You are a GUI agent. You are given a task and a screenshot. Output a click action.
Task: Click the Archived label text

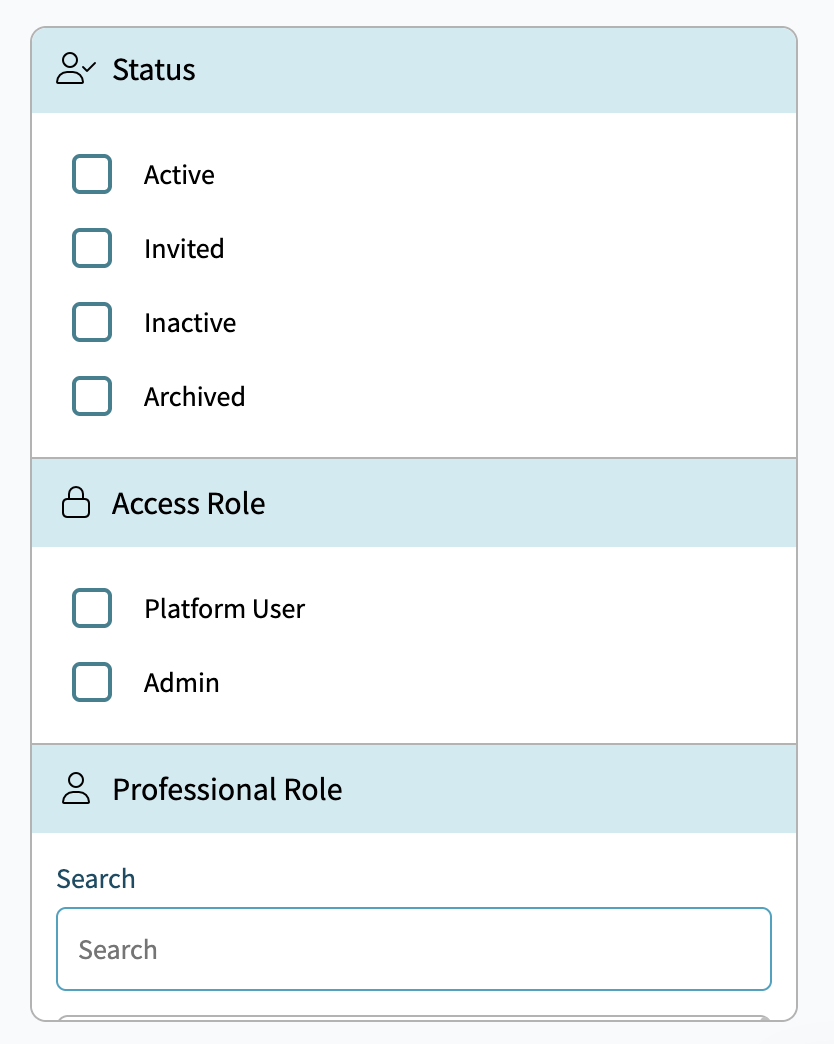(194, 397)
